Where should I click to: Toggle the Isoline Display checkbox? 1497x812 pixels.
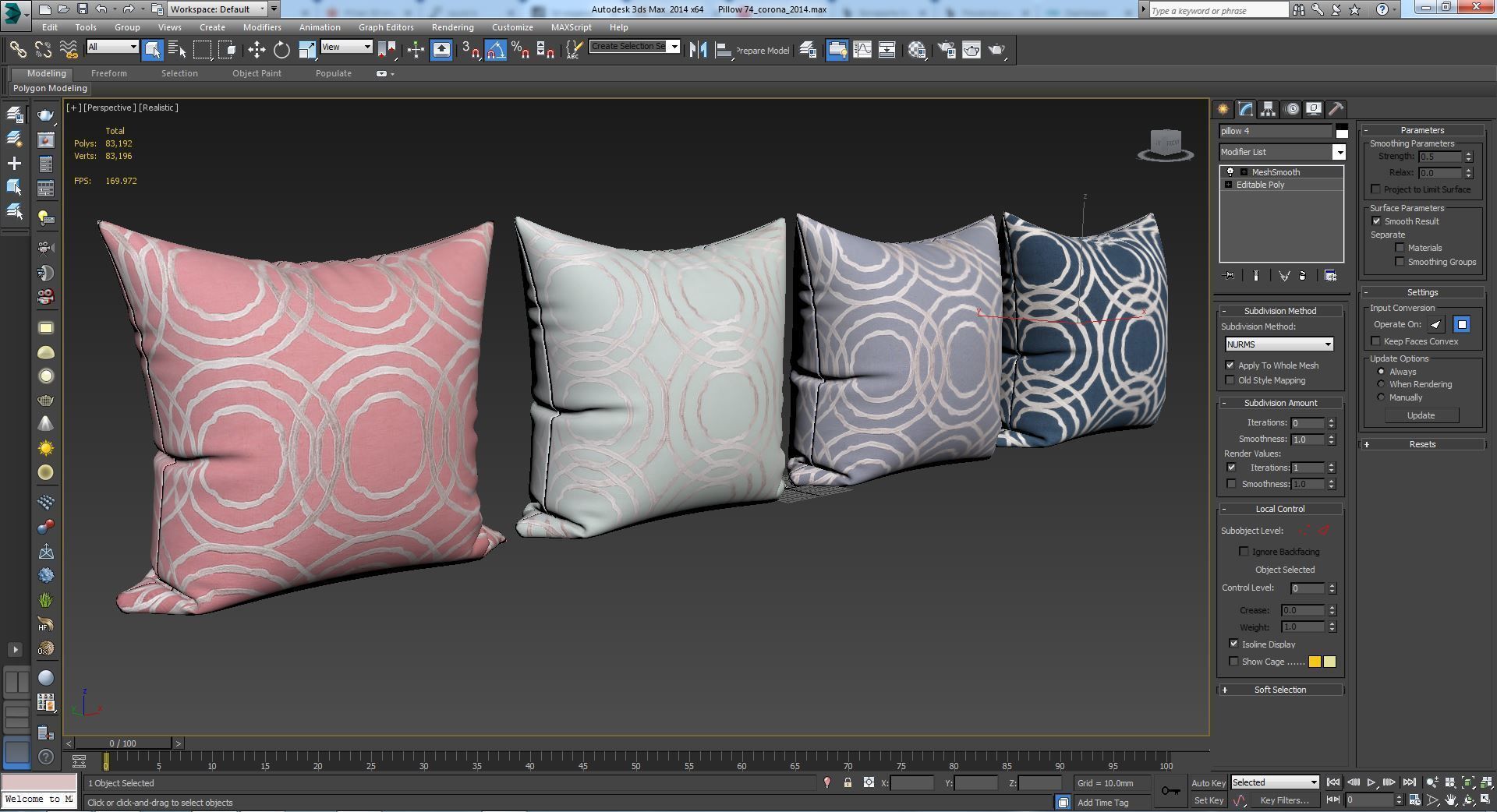tap(1233, 644)
